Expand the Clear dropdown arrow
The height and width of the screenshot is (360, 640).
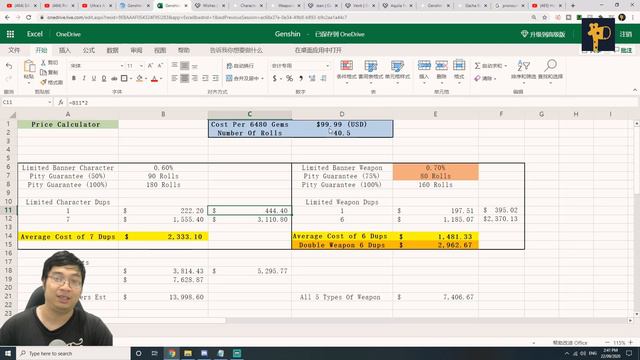coord(495,78)
